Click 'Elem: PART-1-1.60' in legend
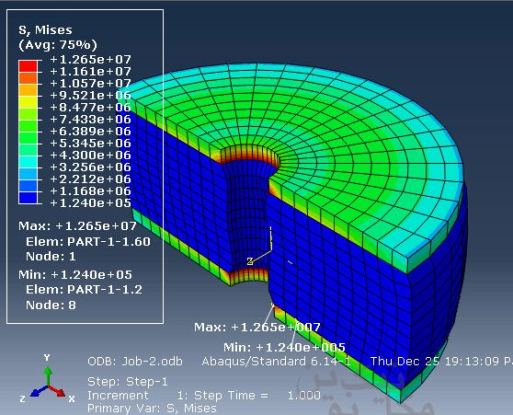 pyautogui.click(x=88, y=242)
